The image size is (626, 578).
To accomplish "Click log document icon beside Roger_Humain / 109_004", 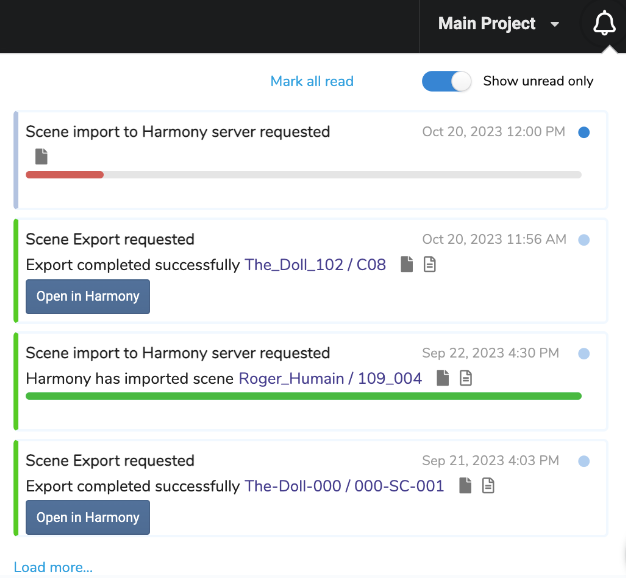I will point(465,378).
